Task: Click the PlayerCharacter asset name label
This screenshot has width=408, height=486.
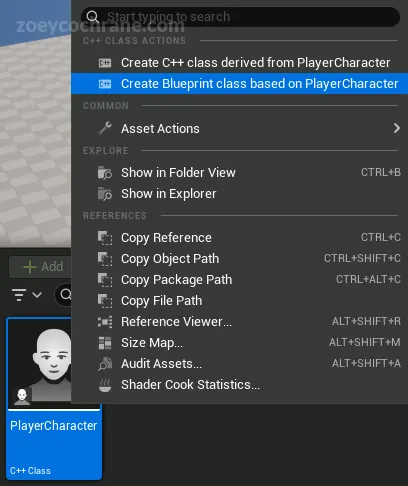Action: 53,426
